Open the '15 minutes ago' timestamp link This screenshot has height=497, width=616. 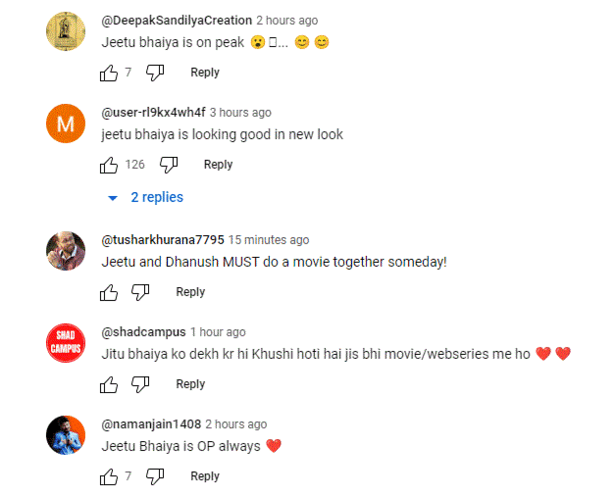coord(269,240)
